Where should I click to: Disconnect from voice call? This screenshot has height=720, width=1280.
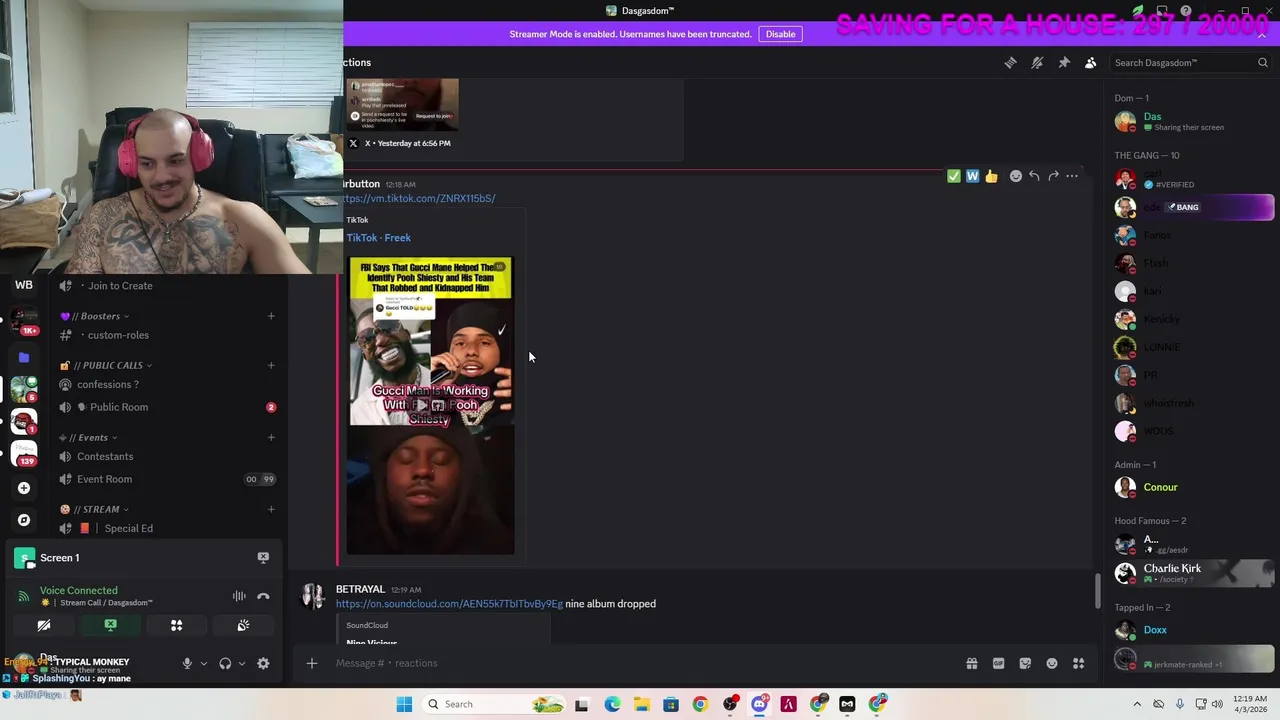point(263,596)
